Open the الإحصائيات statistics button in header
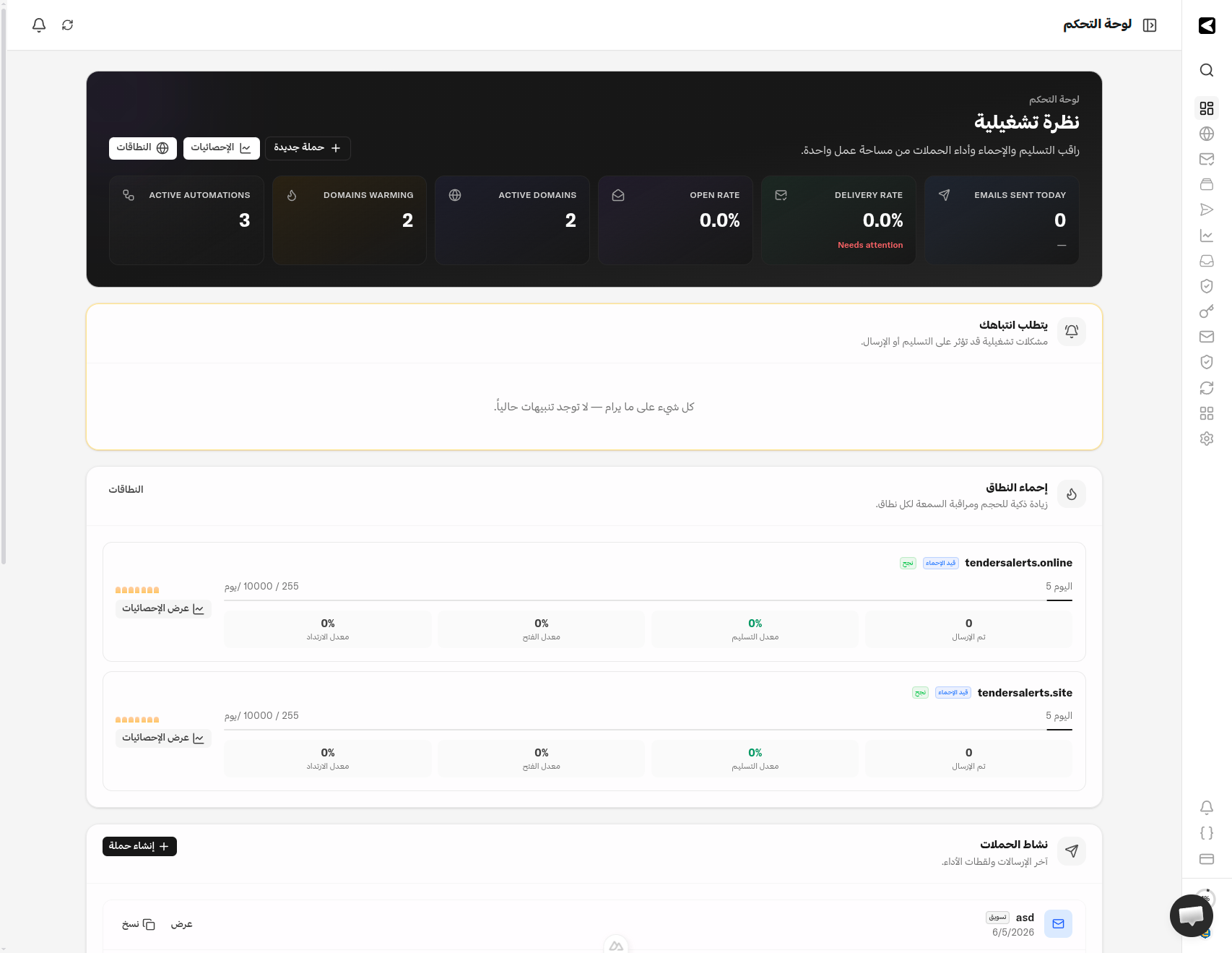This screenshot has height=953, width=1232. (221, 148)
